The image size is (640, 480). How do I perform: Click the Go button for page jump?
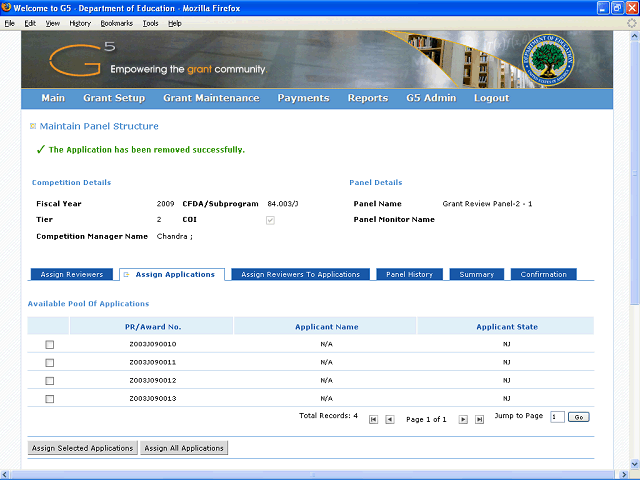(x=579, y=417)
